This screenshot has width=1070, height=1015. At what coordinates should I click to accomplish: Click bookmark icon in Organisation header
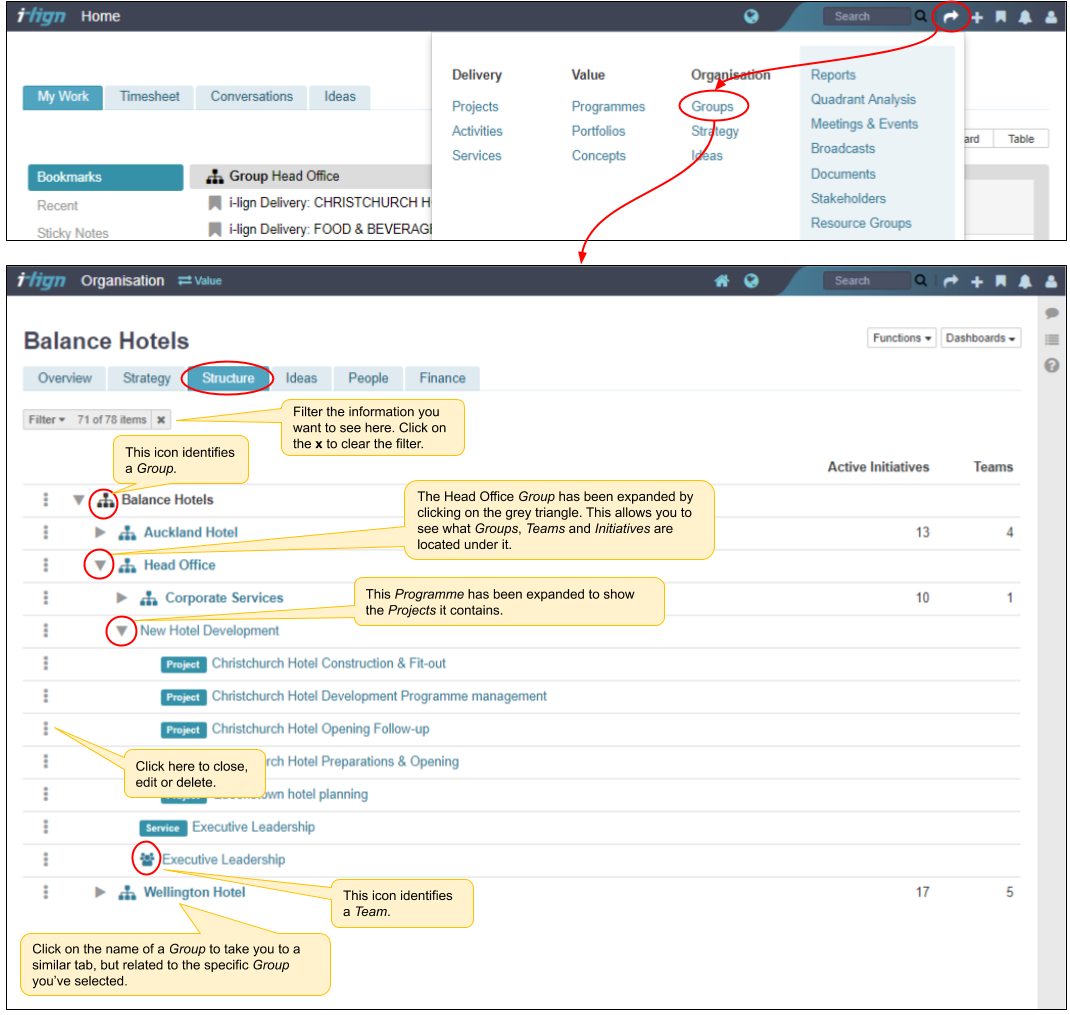(1000, 281)
